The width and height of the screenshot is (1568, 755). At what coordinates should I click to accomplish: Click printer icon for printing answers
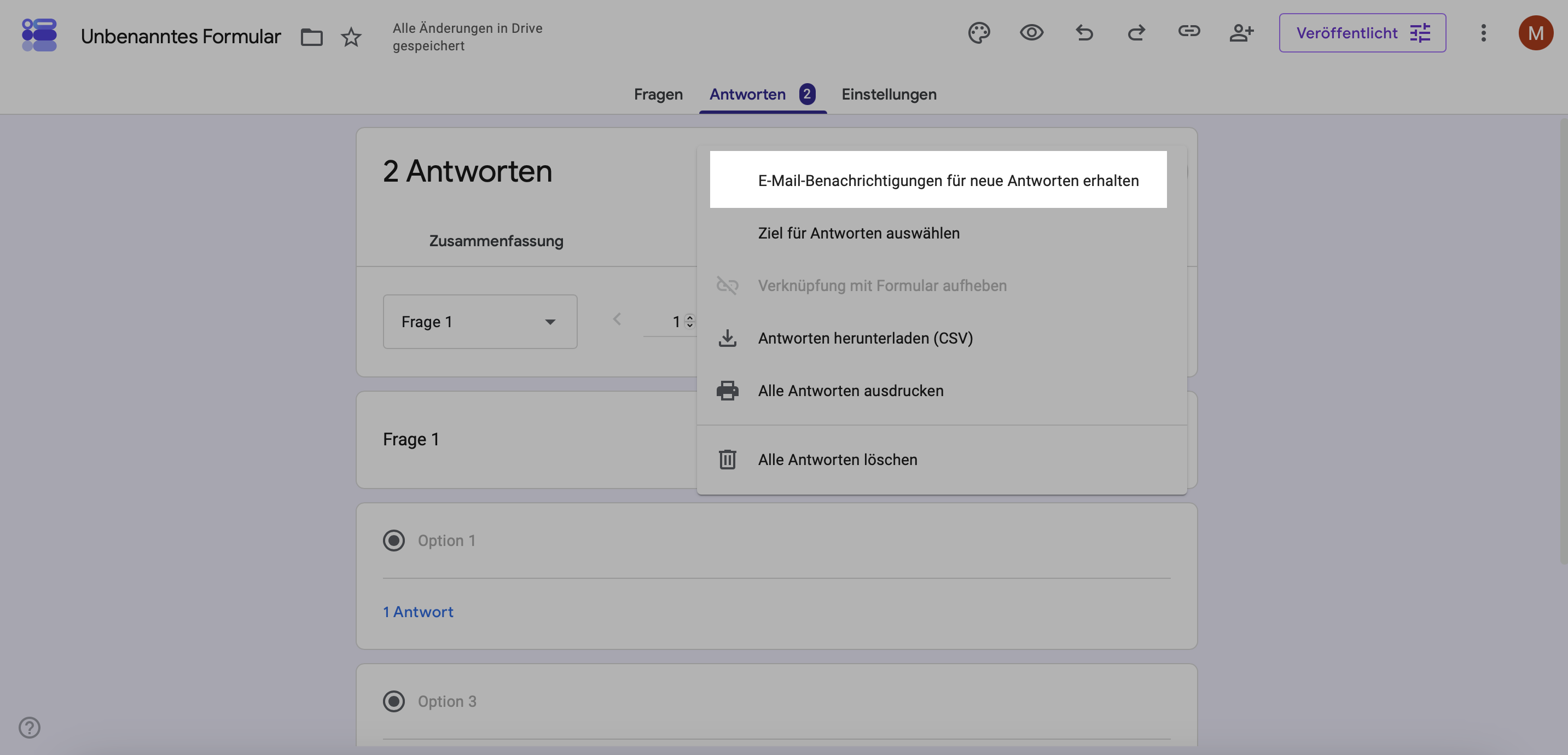[x=728, y=390]
